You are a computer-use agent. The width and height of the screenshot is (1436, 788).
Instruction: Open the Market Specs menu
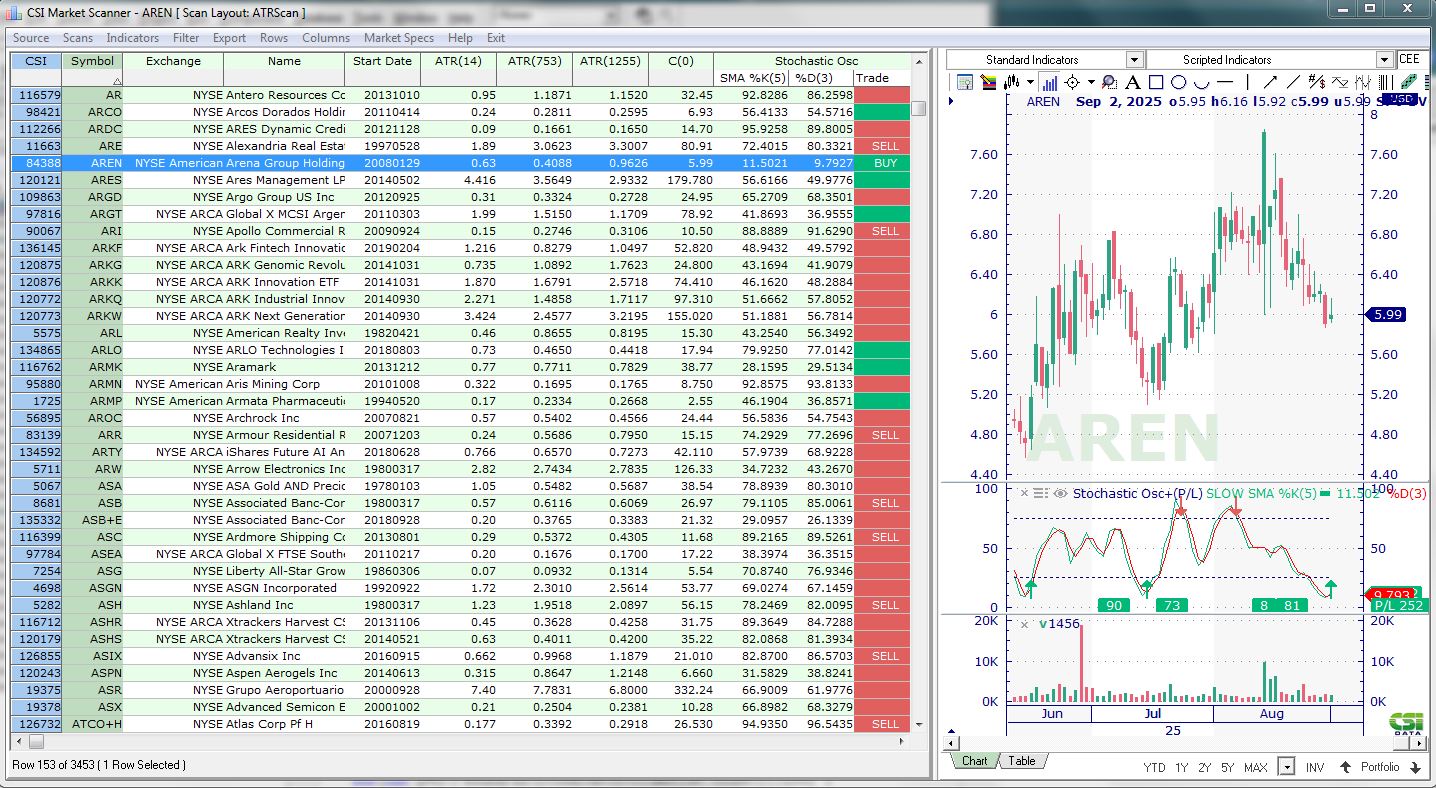click(x=398, y=38)
